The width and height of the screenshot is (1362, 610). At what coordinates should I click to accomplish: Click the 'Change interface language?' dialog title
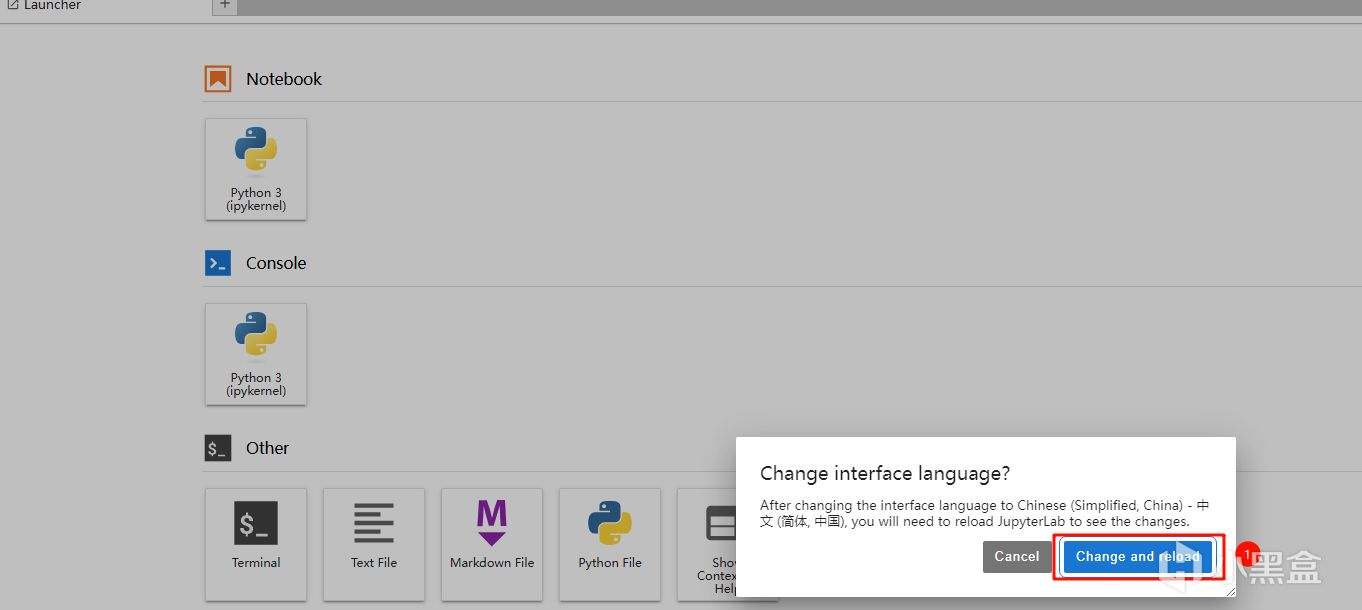[x=885, y=473]
